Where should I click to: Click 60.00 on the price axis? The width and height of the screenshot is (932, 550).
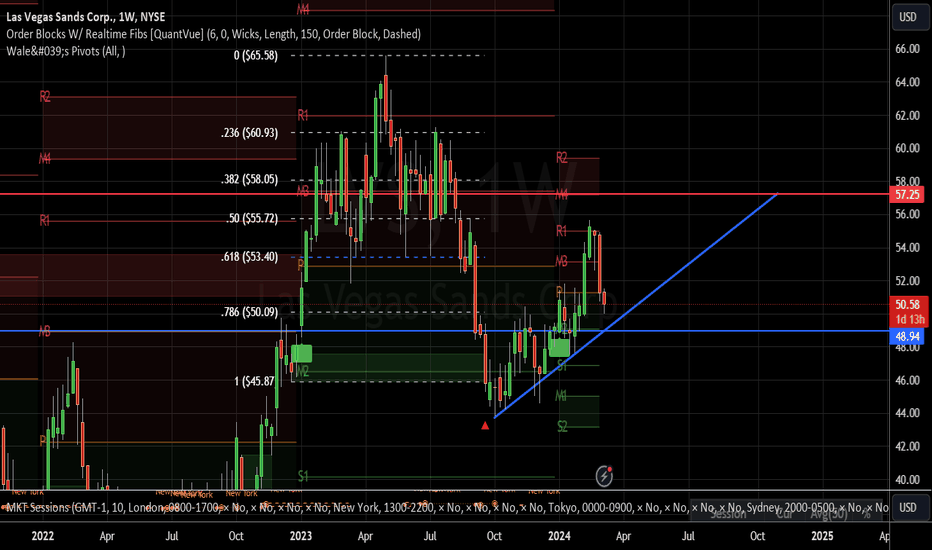pos(908,148)
